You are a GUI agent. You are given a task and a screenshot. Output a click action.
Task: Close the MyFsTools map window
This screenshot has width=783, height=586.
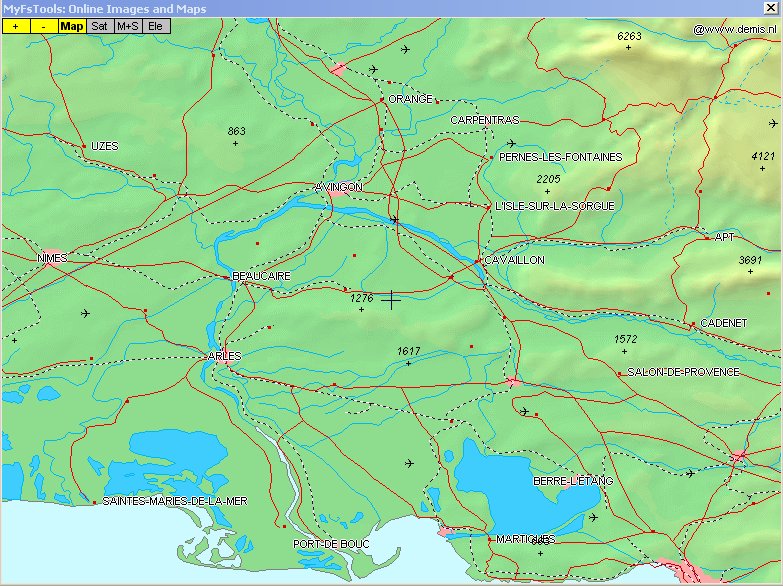(770, 7)
